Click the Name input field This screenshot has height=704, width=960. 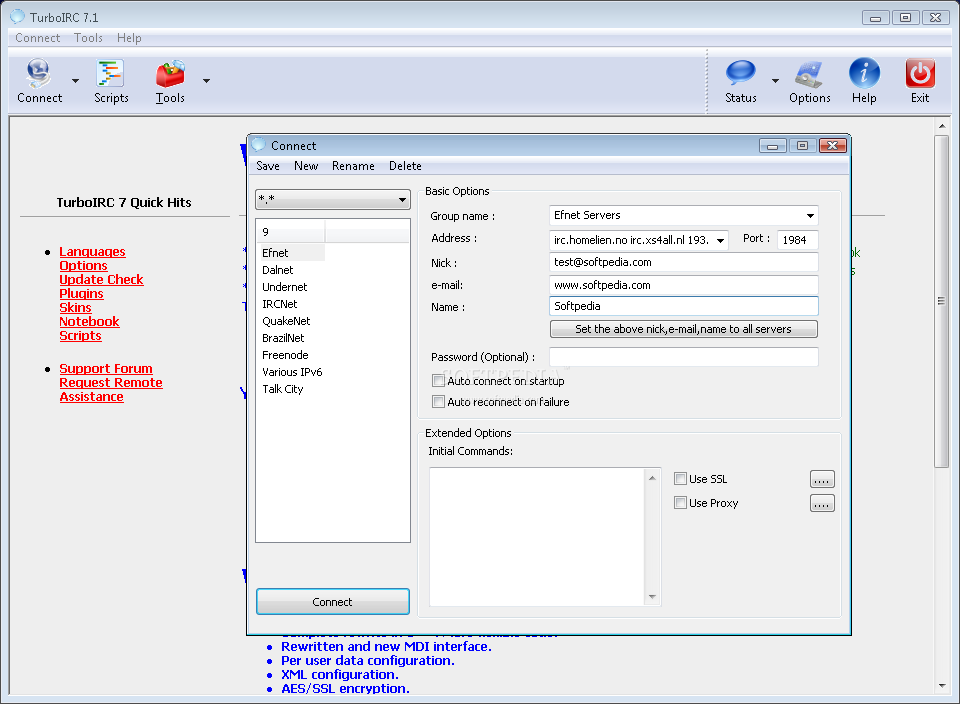pyautogui.click(x=683, y=306)
